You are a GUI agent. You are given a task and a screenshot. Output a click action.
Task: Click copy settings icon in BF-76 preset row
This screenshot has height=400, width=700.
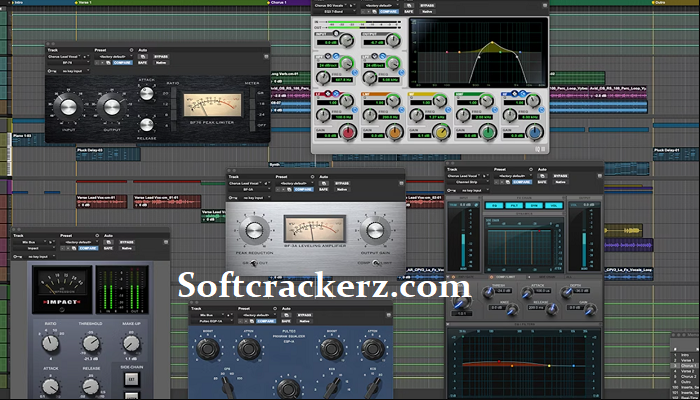pos(108,63)
